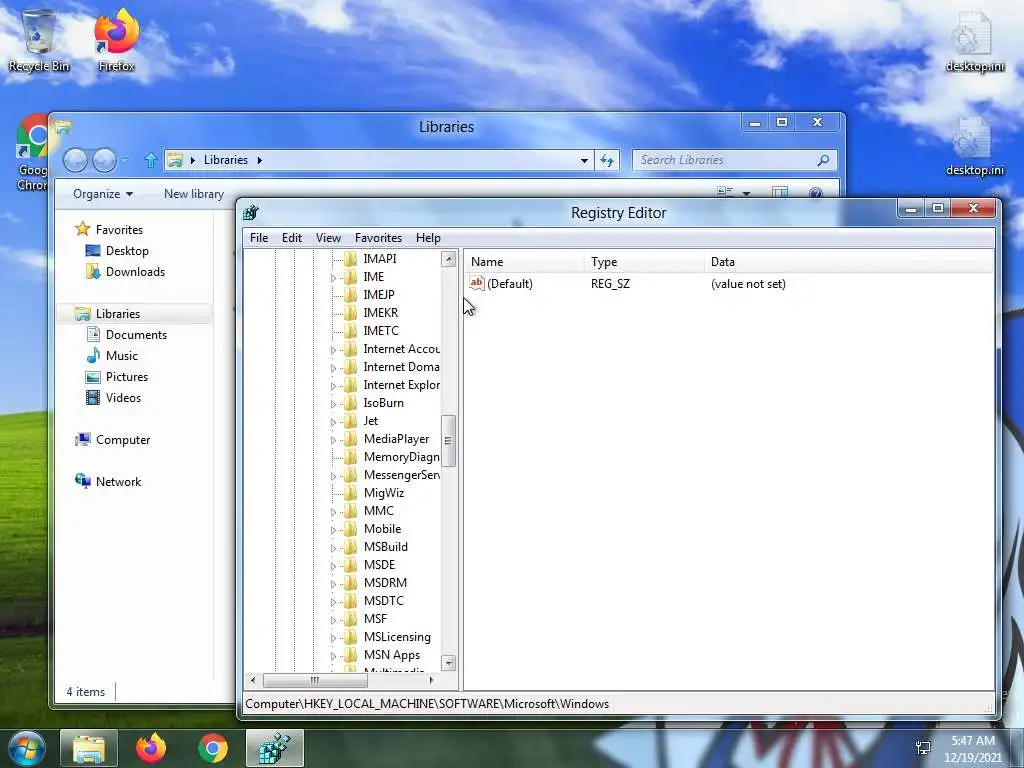Screen dimensions: 1024x768
Task: Open Favorites in Libraries sidebar
Action: [119, 229]
